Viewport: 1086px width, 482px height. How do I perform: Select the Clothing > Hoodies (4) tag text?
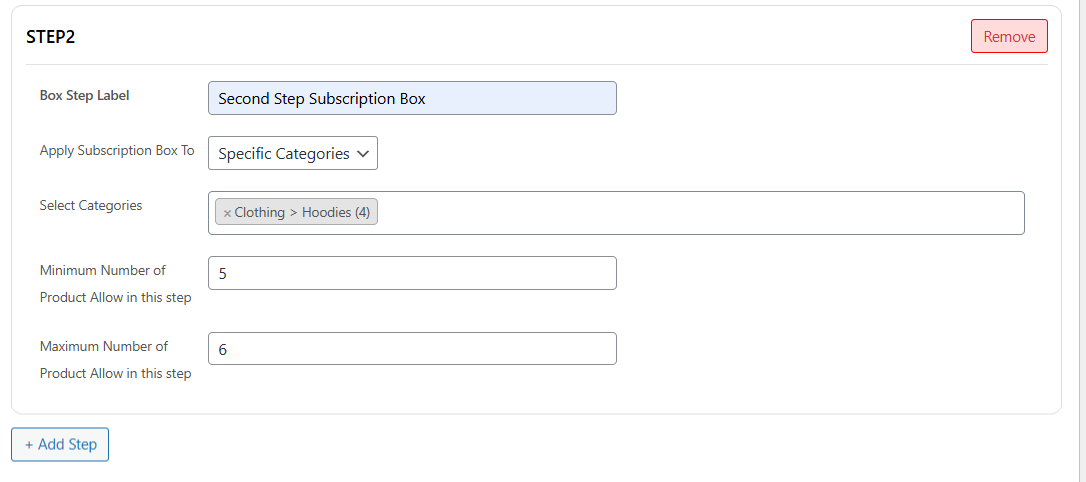302,213
